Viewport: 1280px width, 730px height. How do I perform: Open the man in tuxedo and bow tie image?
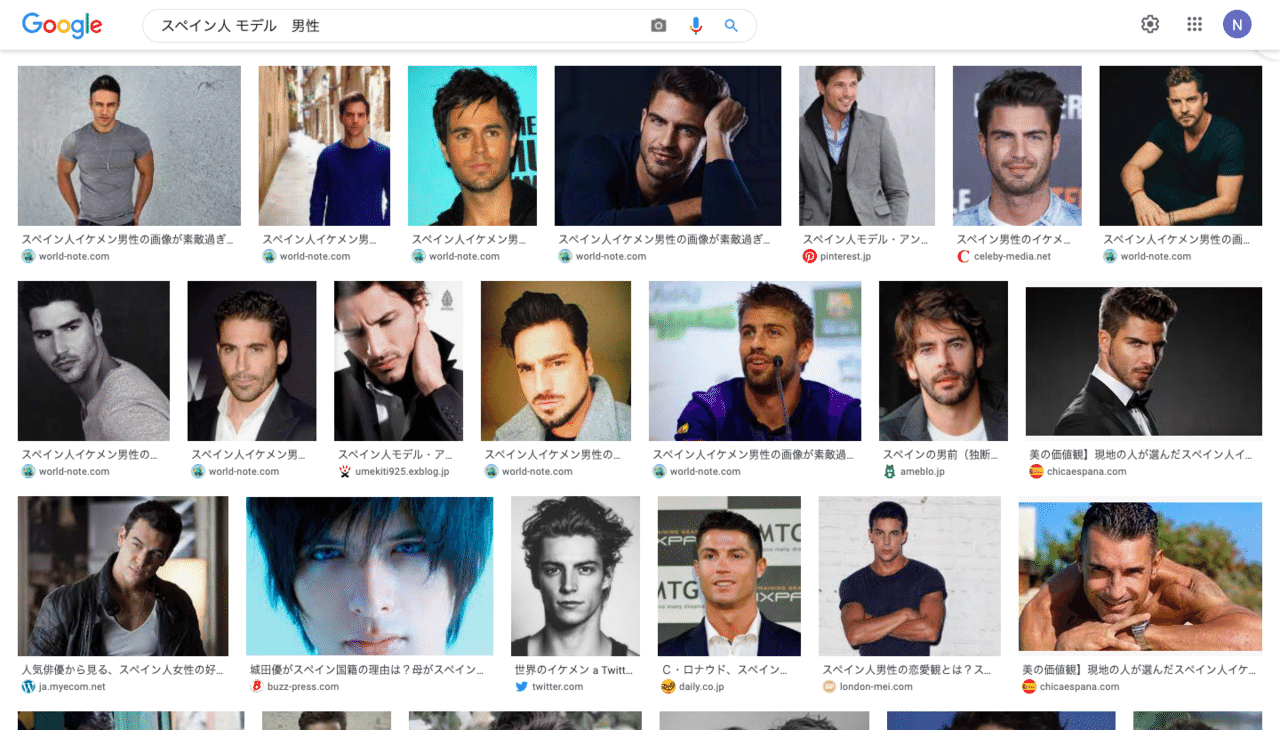point(1144,361)
